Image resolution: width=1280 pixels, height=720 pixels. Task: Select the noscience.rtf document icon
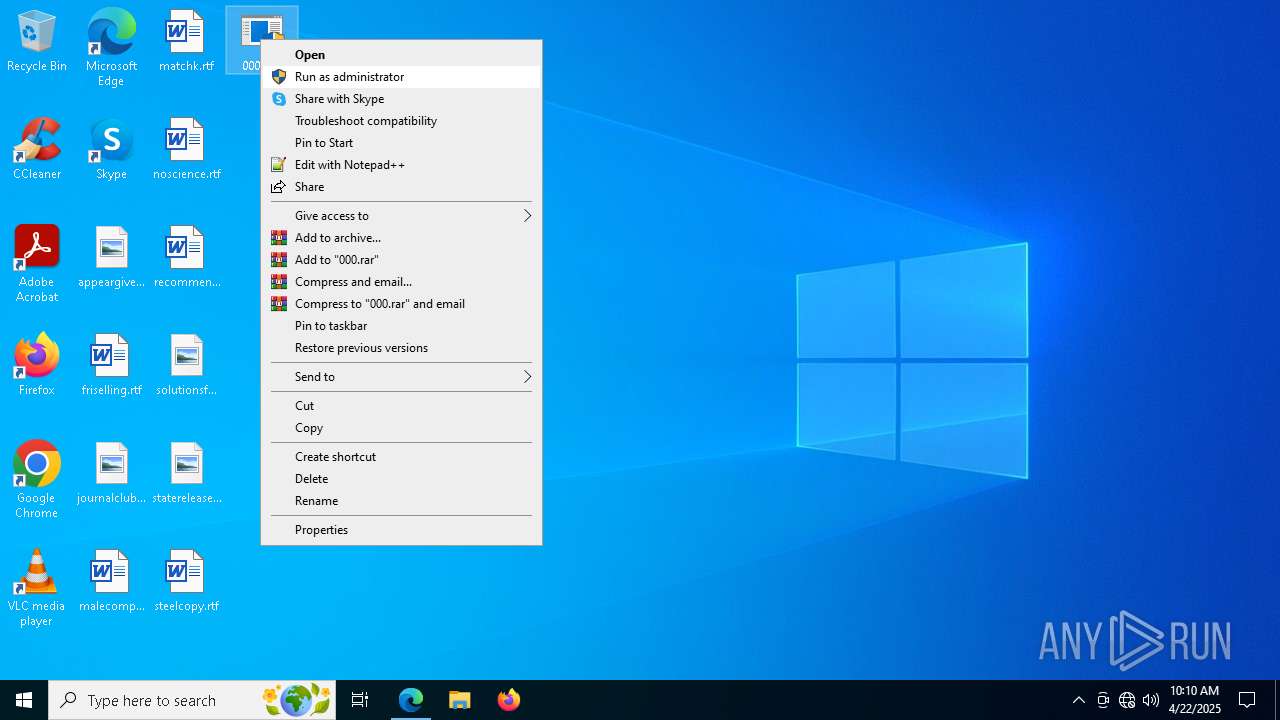pyautogui.click(x=186, y=149)
